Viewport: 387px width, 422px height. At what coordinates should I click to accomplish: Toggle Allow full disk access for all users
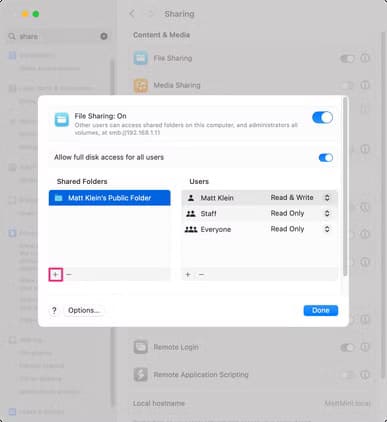[x=325, y=158]
